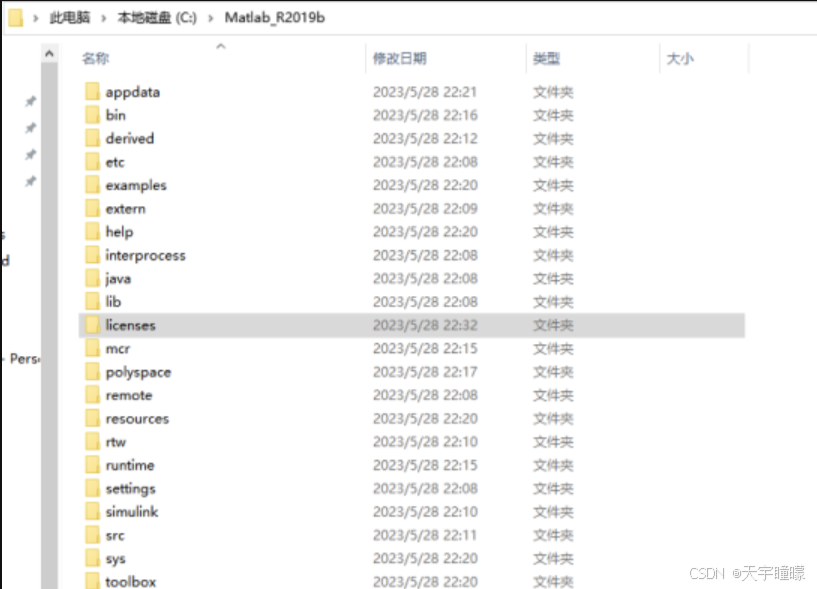This screenshot has height=589, width=817.
Task: Expand the chevron after 此电脑 in the address bar
Action: 104,18
